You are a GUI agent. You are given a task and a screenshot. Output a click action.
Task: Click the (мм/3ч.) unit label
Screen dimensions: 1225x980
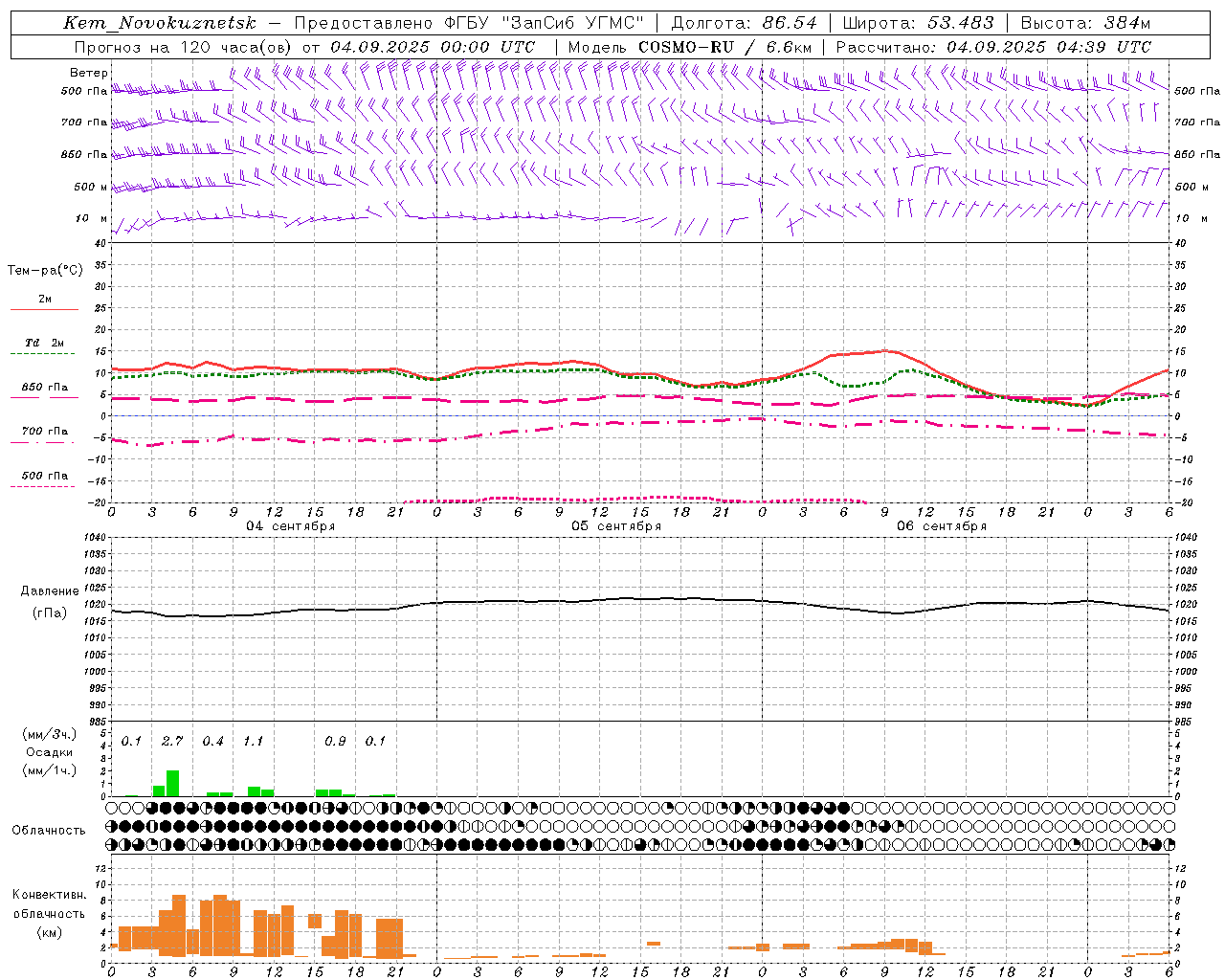click(x=49, y=735)
